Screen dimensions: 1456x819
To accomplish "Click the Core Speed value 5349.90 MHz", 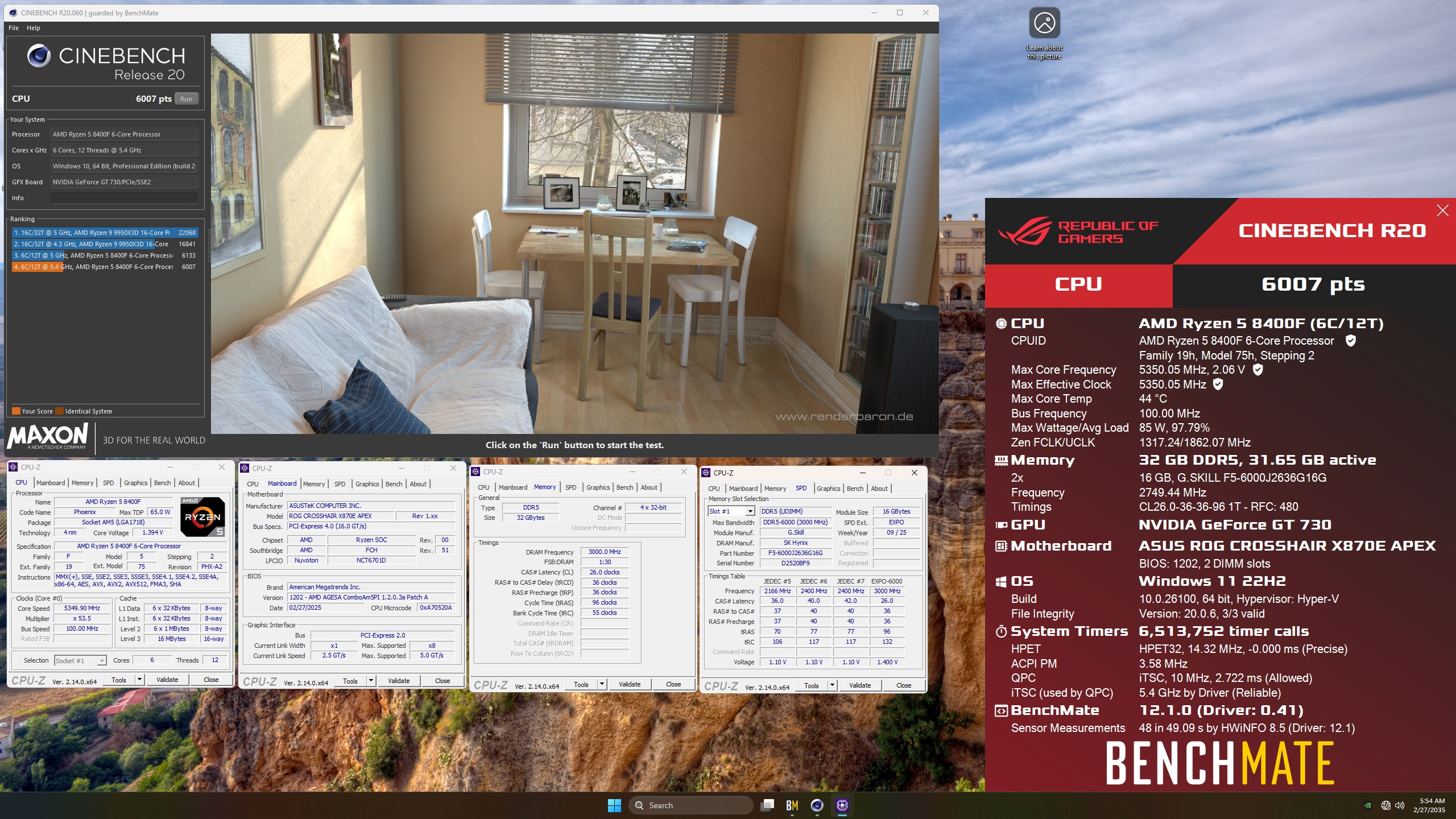I will 82,608.
